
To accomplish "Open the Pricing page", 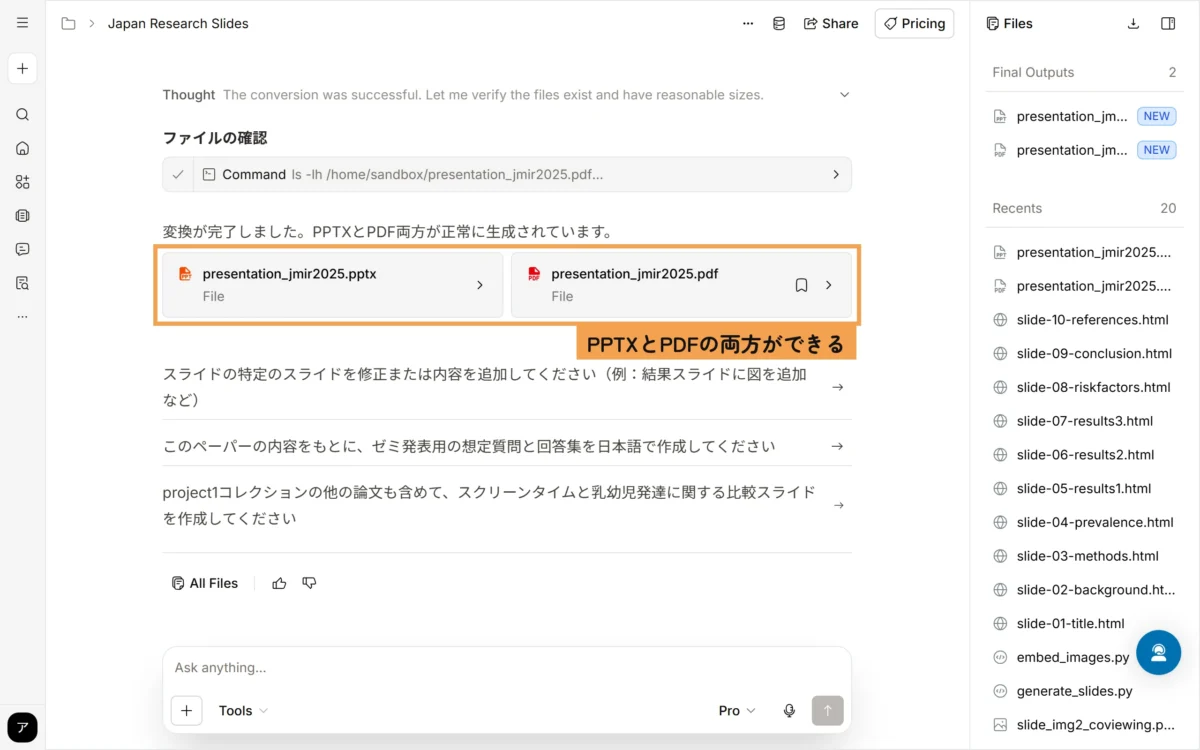I will click(914, 23).
